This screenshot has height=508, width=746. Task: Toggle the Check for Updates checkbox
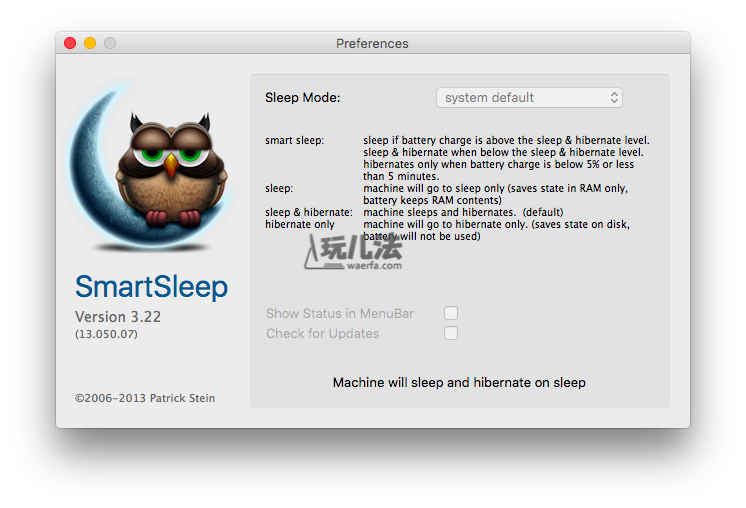point(451,333)
